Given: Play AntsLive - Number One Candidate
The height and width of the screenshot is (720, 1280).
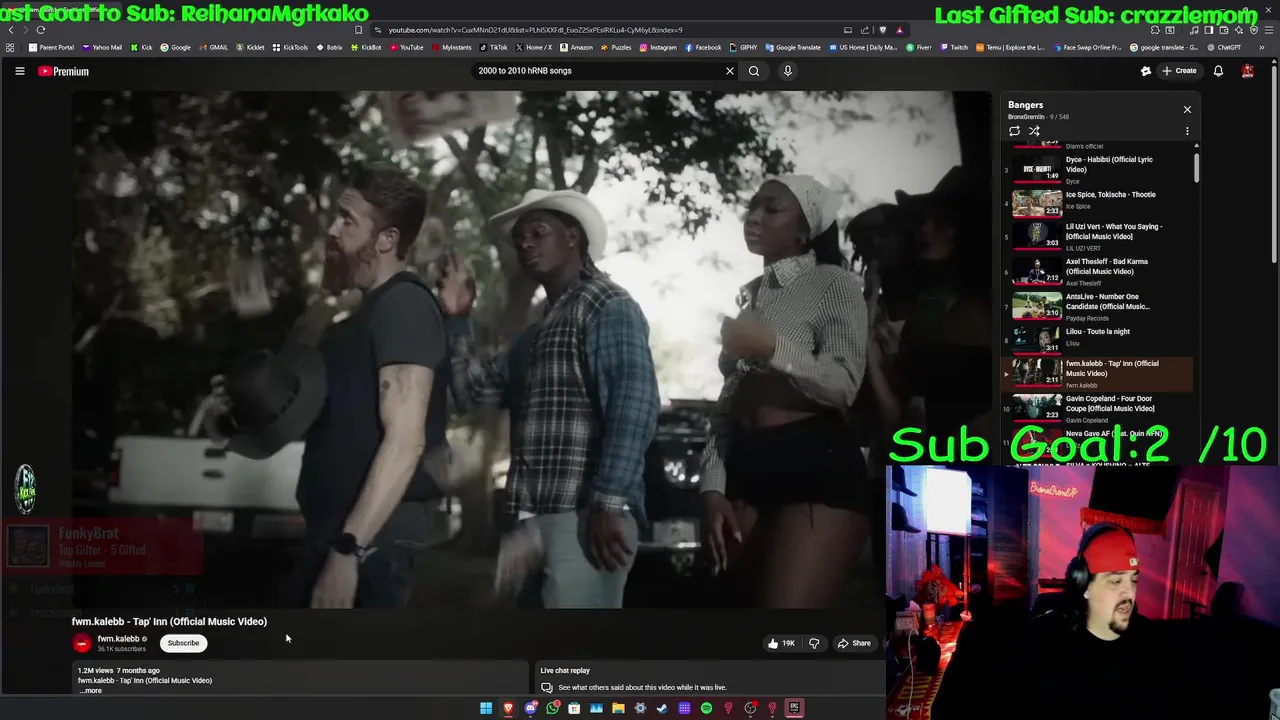Looking at the screenshot, I should coord(1097,306).
